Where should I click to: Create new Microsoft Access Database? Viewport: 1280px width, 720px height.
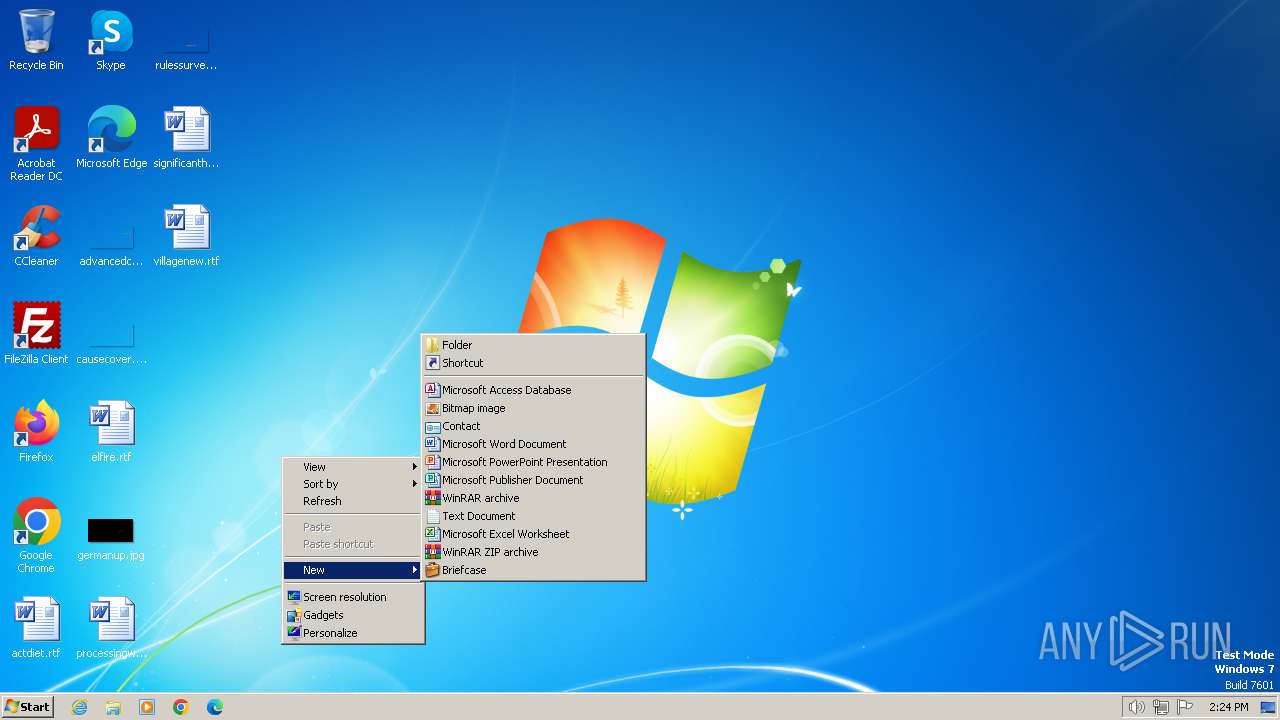click(533, 390)
